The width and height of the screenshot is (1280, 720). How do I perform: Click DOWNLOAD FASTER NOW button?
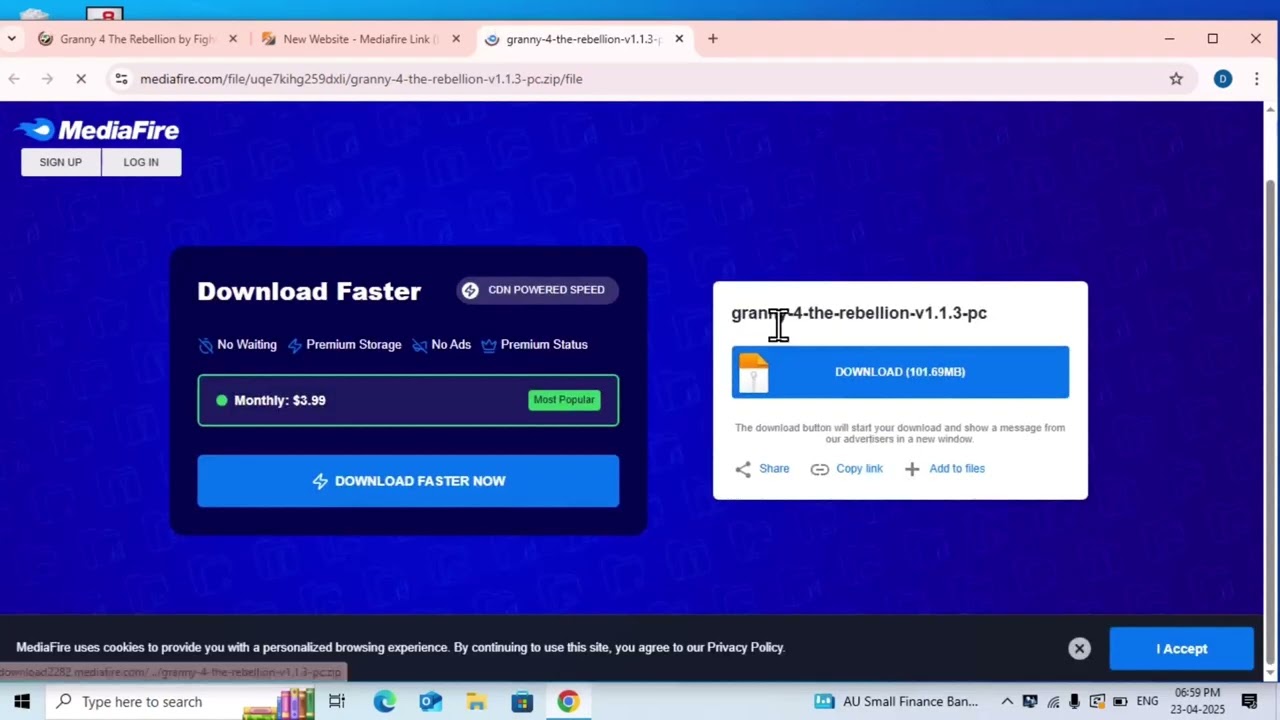(x=408, y=481)
